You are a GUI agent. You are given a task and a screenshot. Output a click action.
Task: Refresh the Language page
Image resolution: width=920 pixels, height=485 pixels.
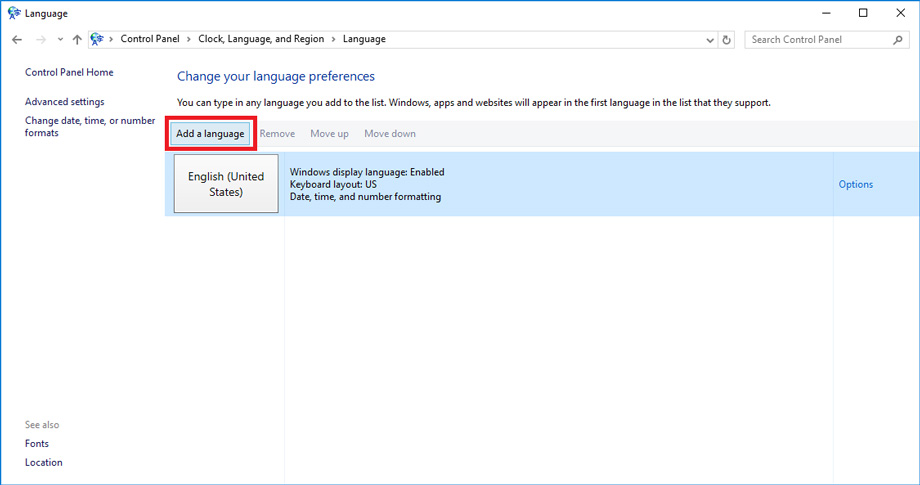pyautogui.click(x=726, y=40)
